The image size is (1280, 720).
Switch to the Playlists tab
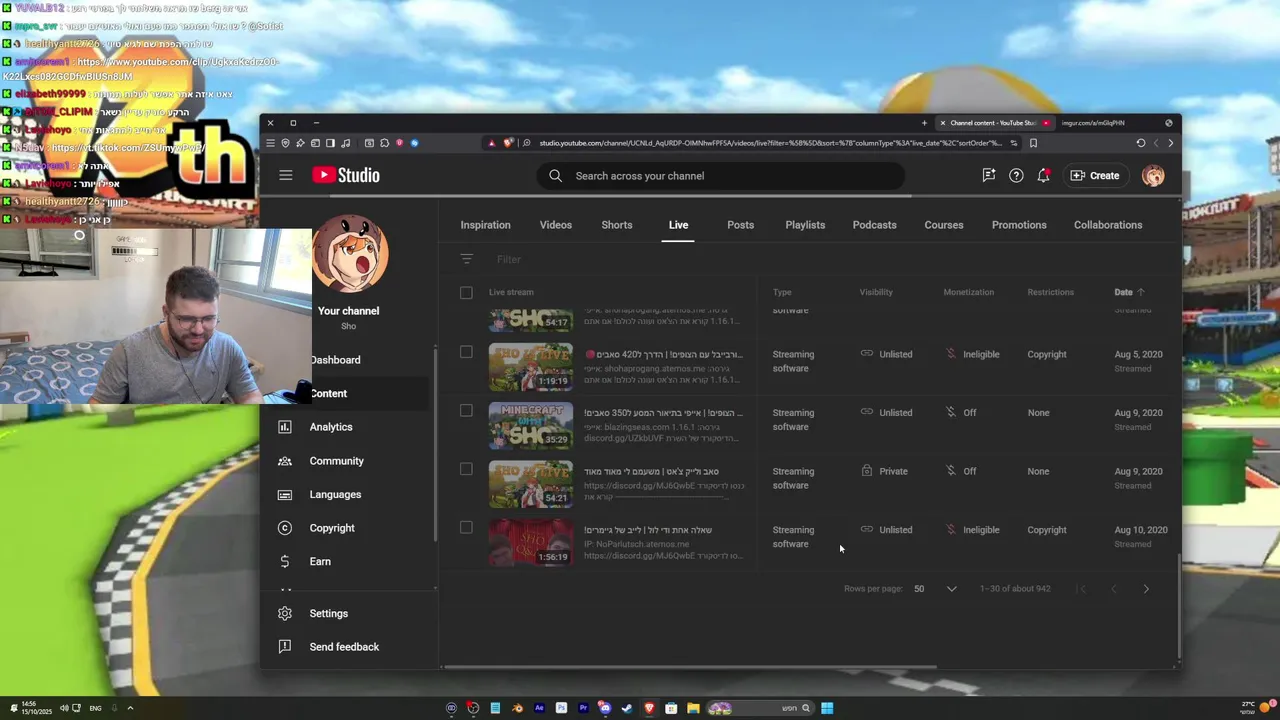pos(805,225)
